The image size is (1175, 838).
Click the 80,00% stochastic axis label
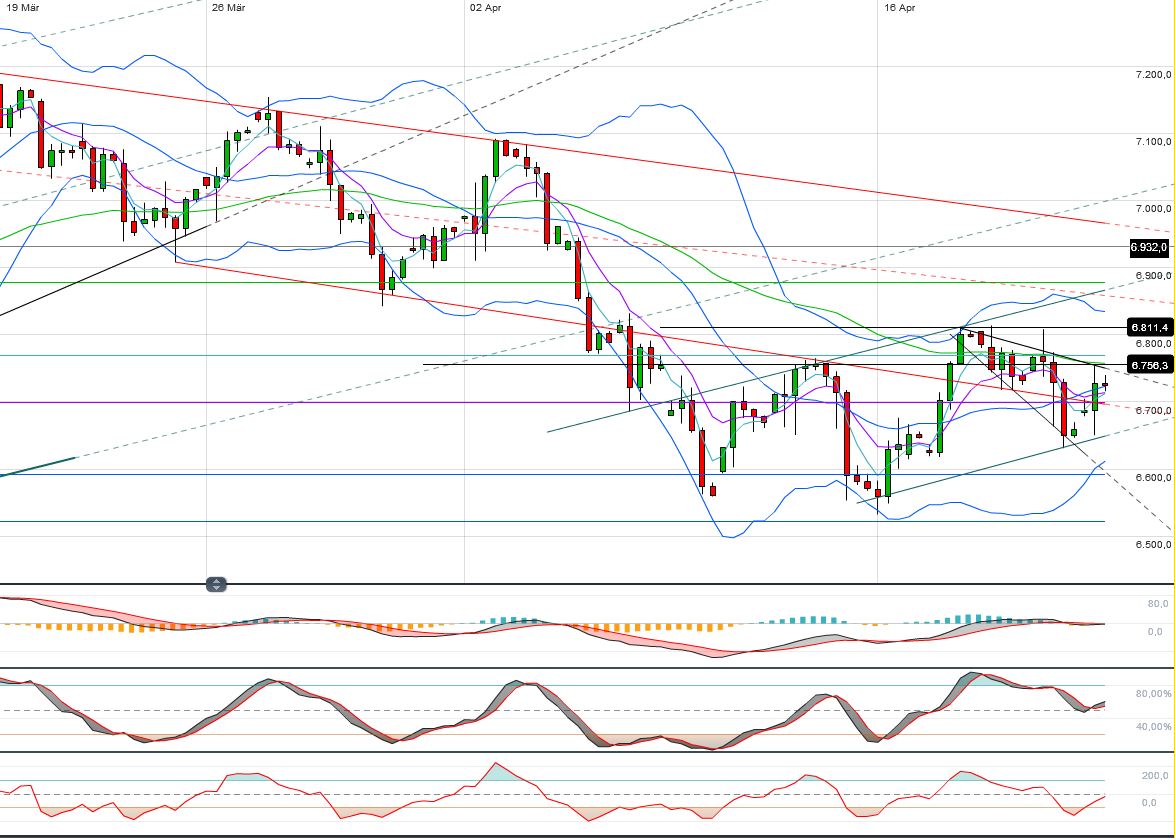tap(1154, 694)
